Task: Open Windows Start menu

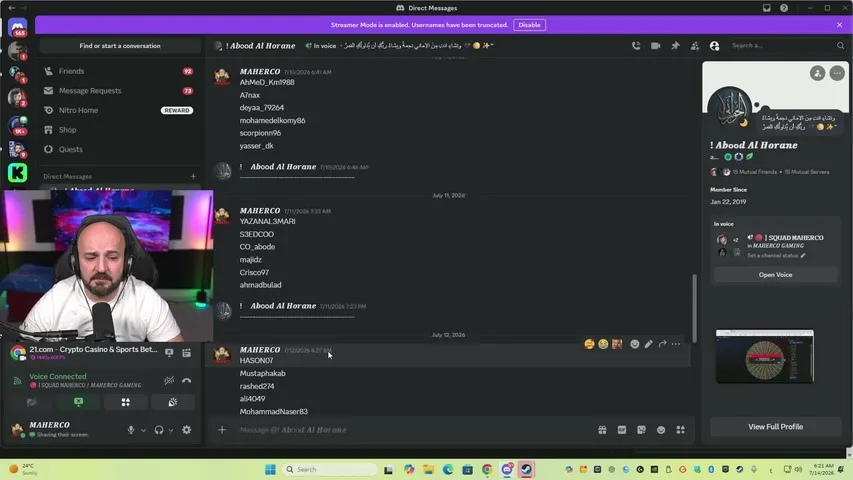Action: (x=270, y=469)
